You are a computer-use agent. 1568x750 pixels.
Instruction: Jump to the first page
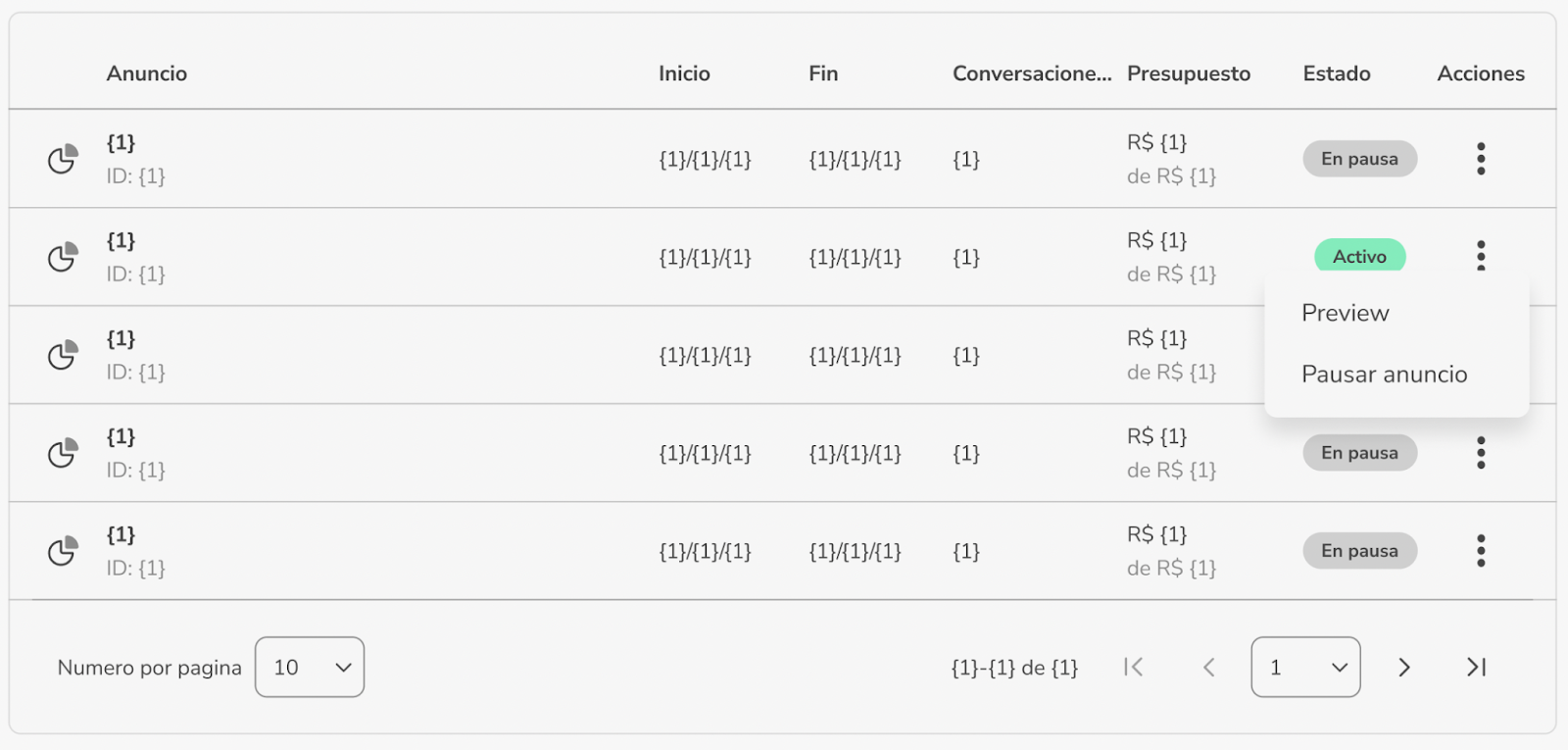[1134, 668]
